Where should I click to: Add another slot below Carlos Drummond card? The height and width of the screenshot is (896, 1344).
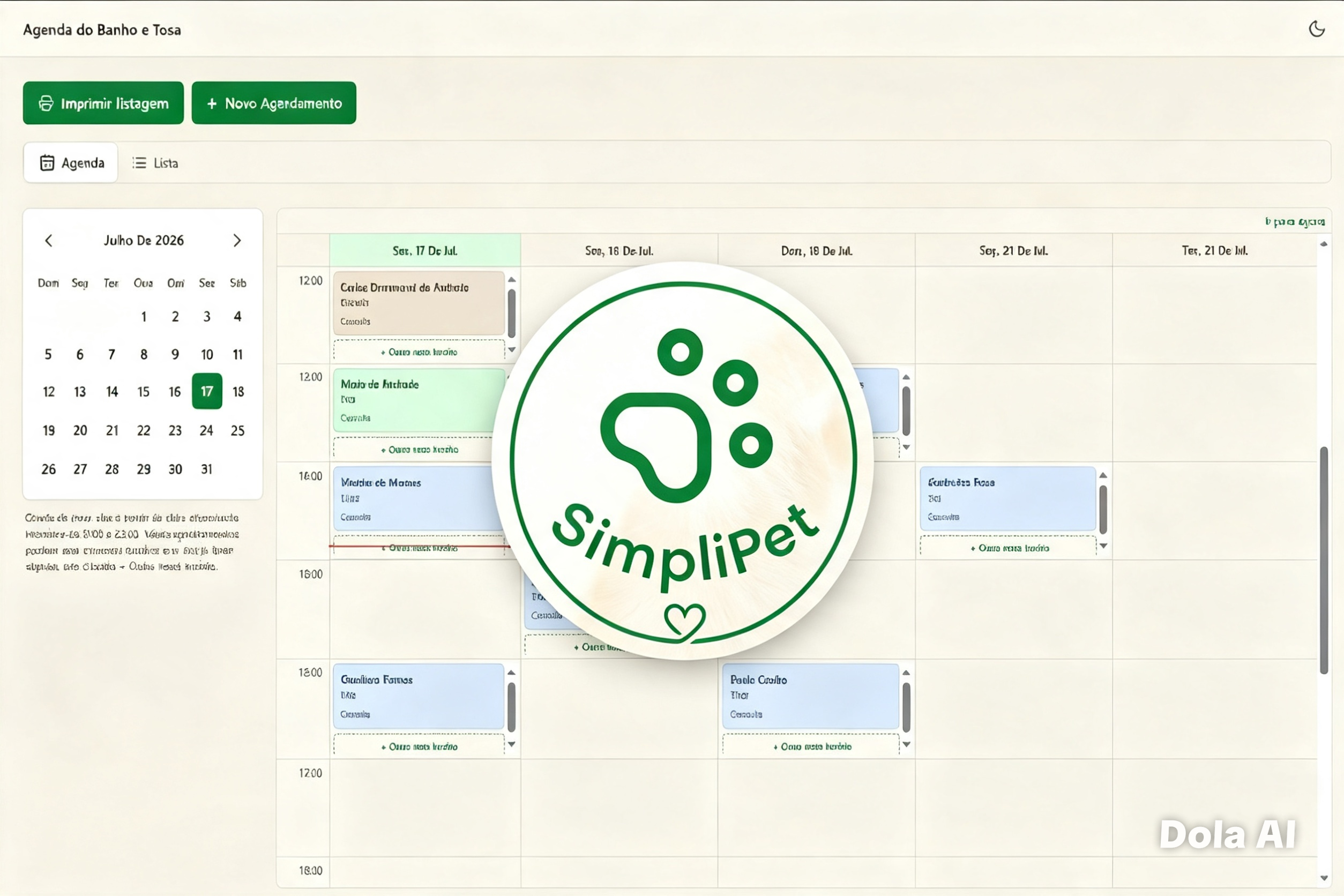click(419, 352)
